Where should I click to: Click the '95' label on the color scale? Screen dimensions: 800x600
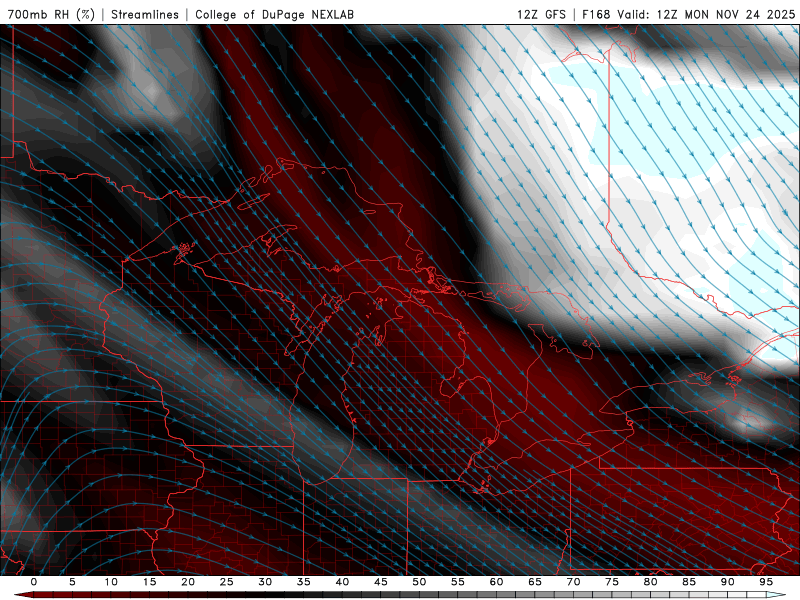[x=766, y=582]
